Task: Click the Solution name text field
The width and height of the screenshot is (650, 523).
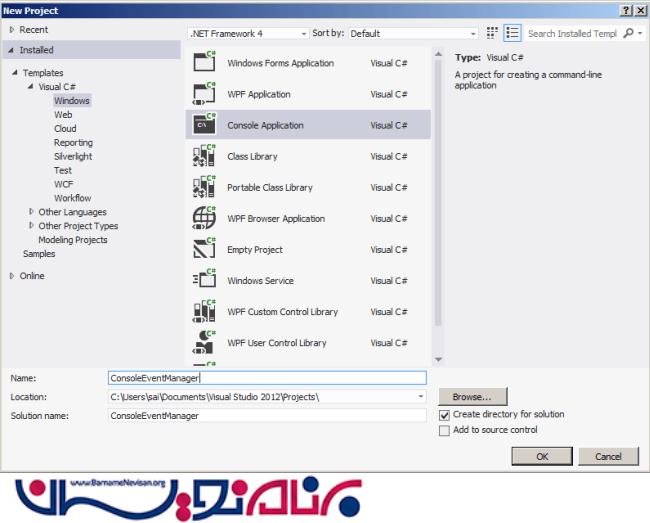Action: coord(266,415)
